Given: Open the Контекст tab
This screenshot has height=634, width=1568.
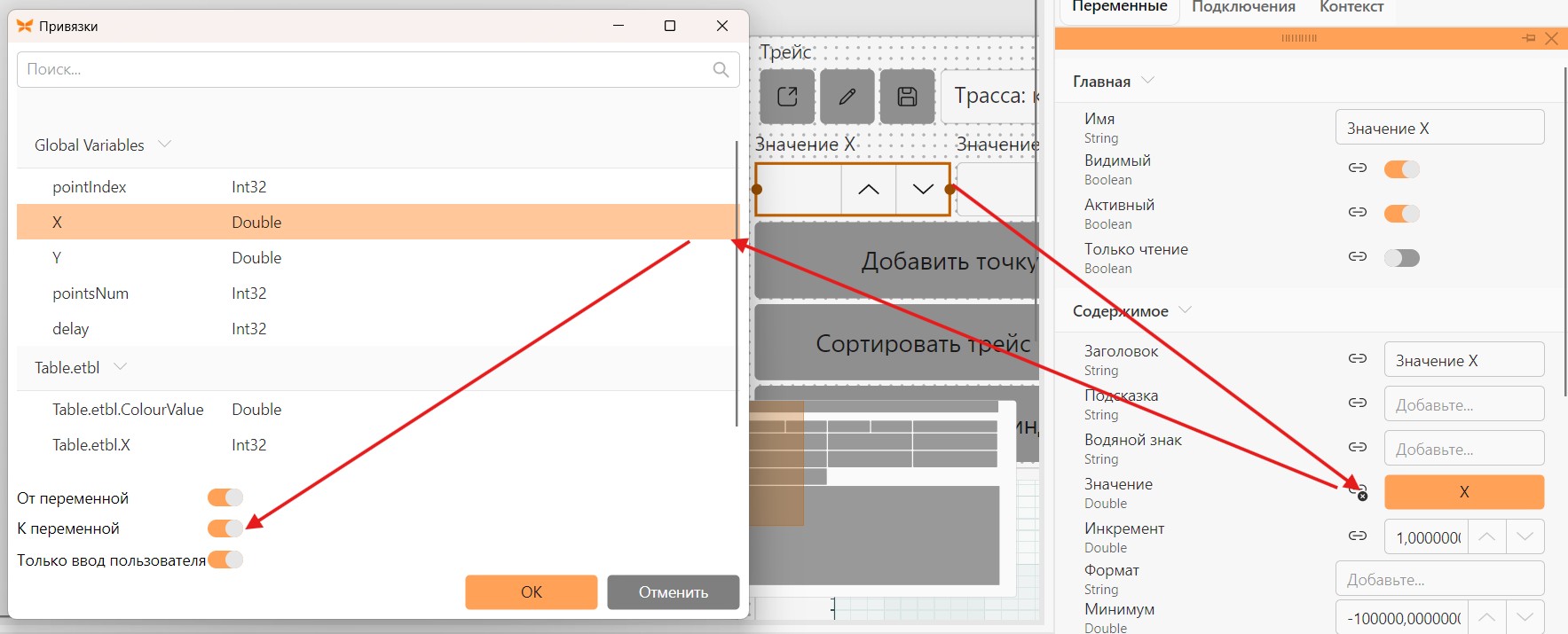Looking at the screenshot, I should [x=1351, y=7].
